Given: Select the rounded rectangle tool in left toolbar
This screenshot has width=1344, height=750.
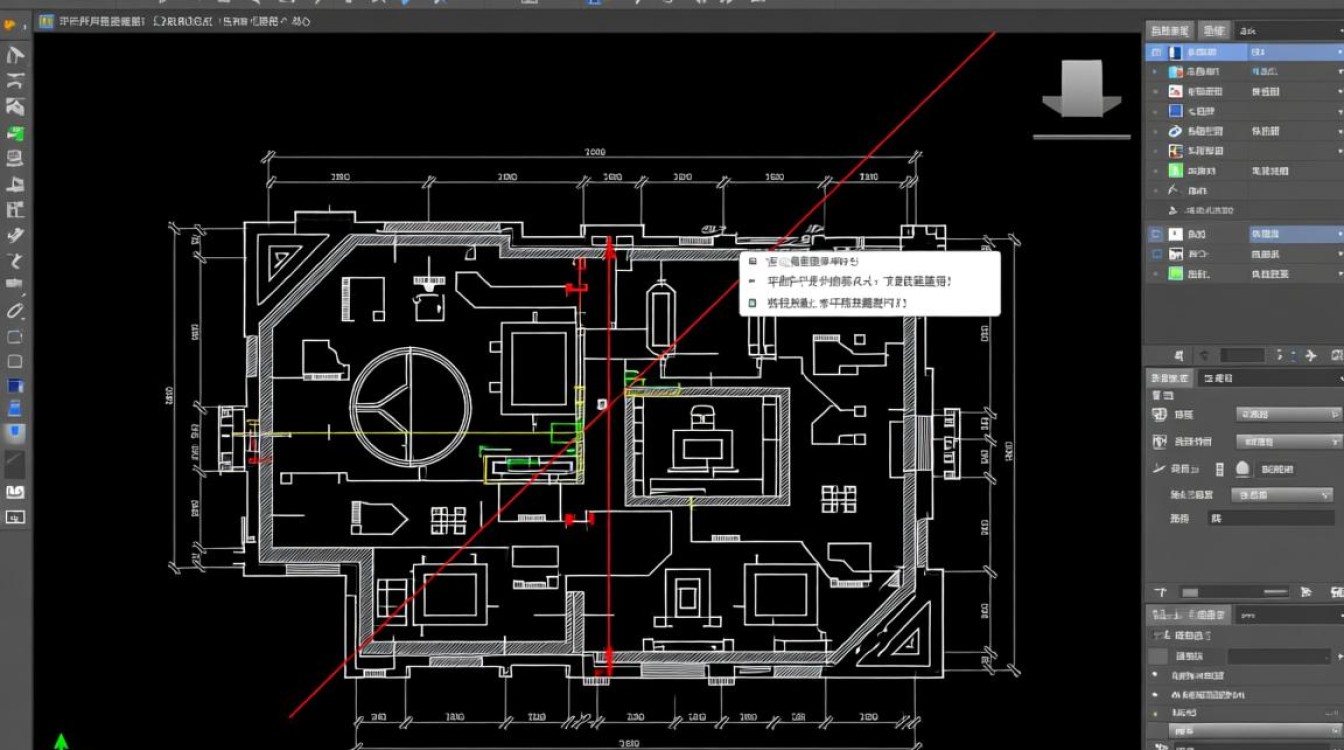Looking at the screenshot, I should click(15, 361).
